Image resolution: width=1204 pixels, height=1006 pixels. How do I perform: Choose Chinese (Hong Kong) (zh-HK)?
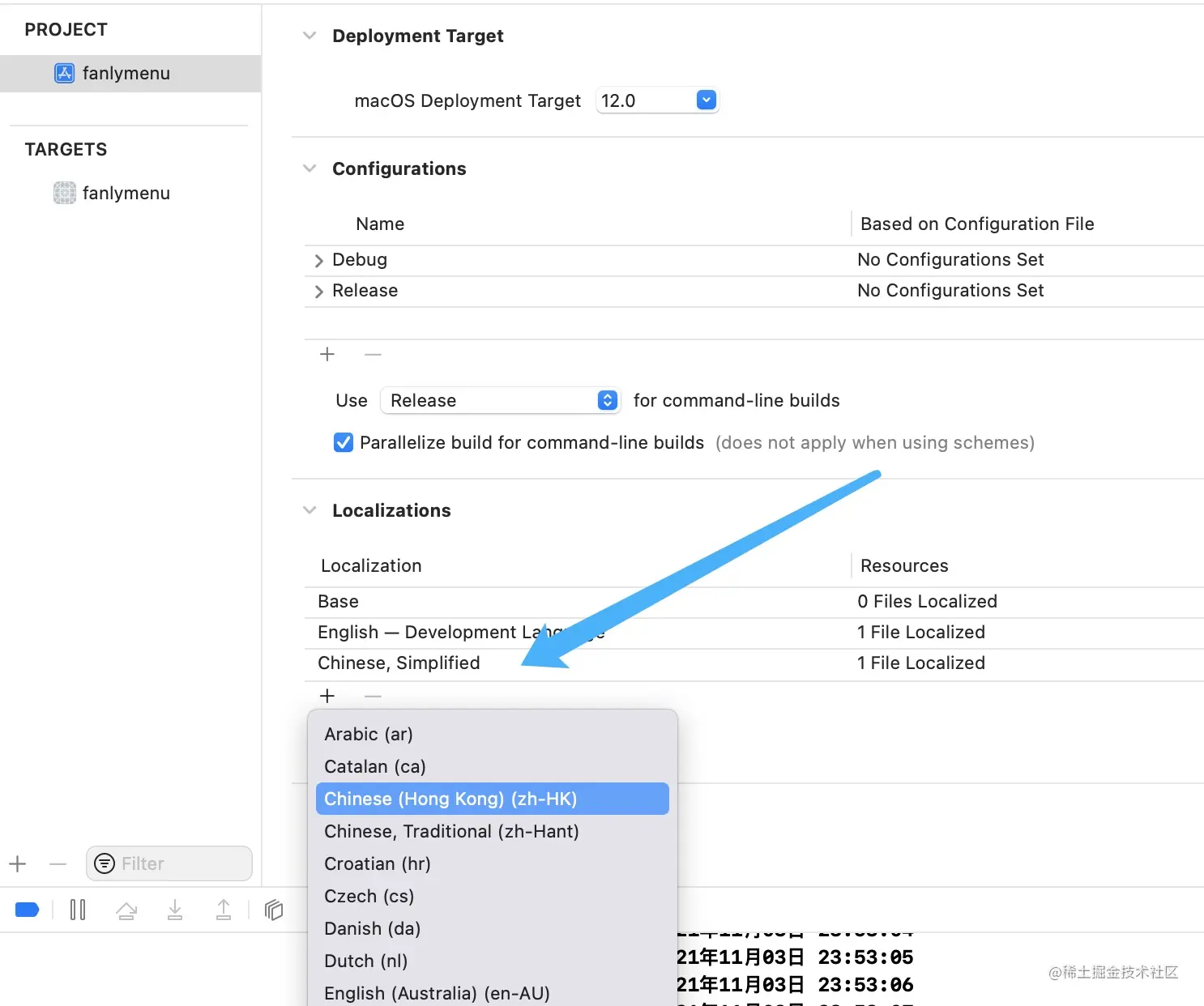493,799
